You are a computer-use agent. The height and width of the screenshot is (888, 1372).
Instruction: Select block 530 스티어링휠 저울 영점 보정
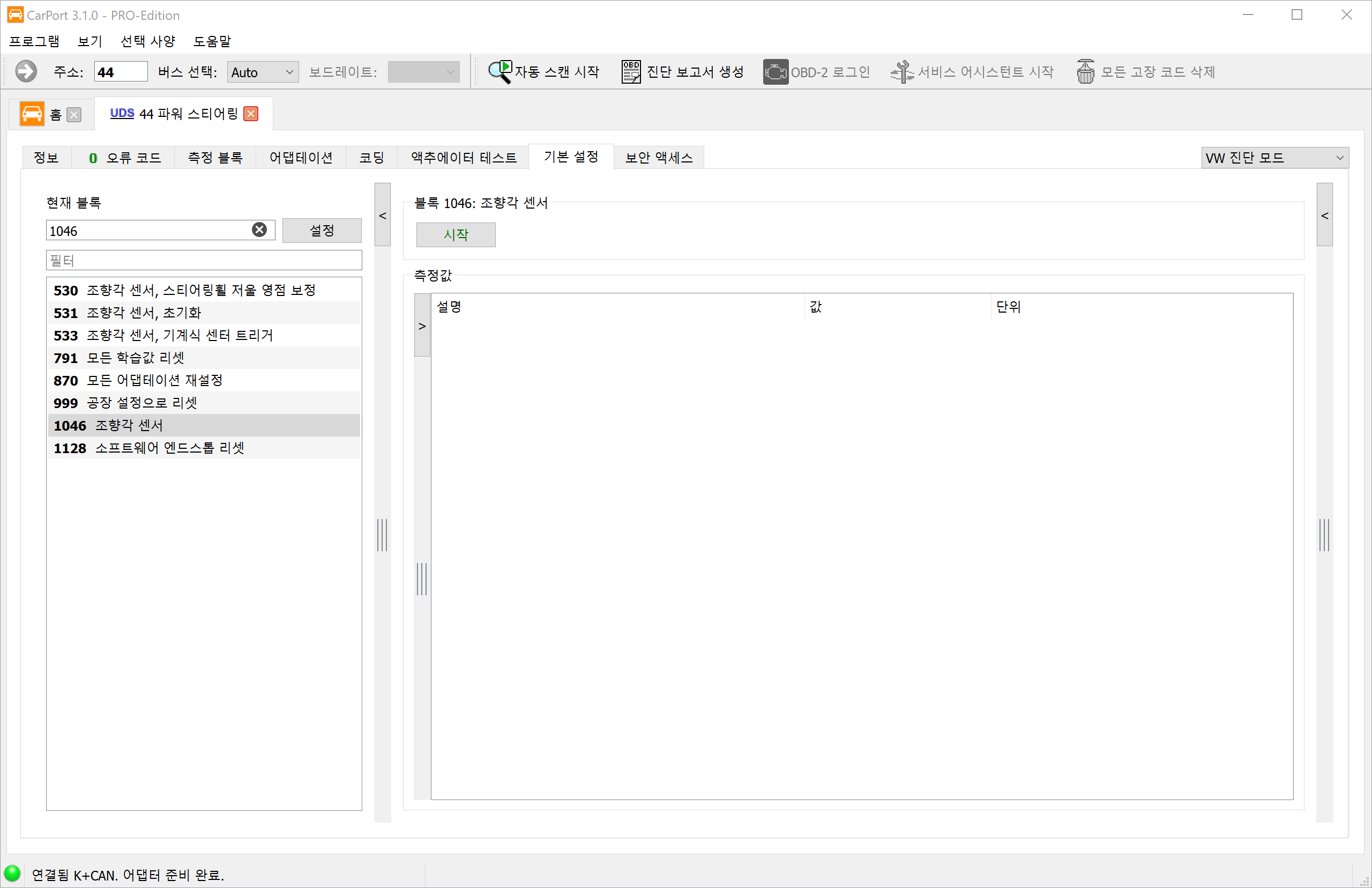[204, 290]
